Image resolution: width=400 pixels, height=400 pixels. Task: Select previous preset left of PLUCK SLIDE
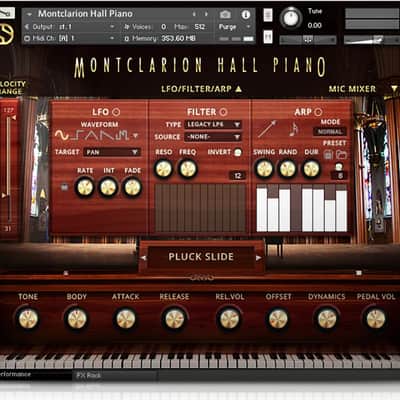pos(143,258)
